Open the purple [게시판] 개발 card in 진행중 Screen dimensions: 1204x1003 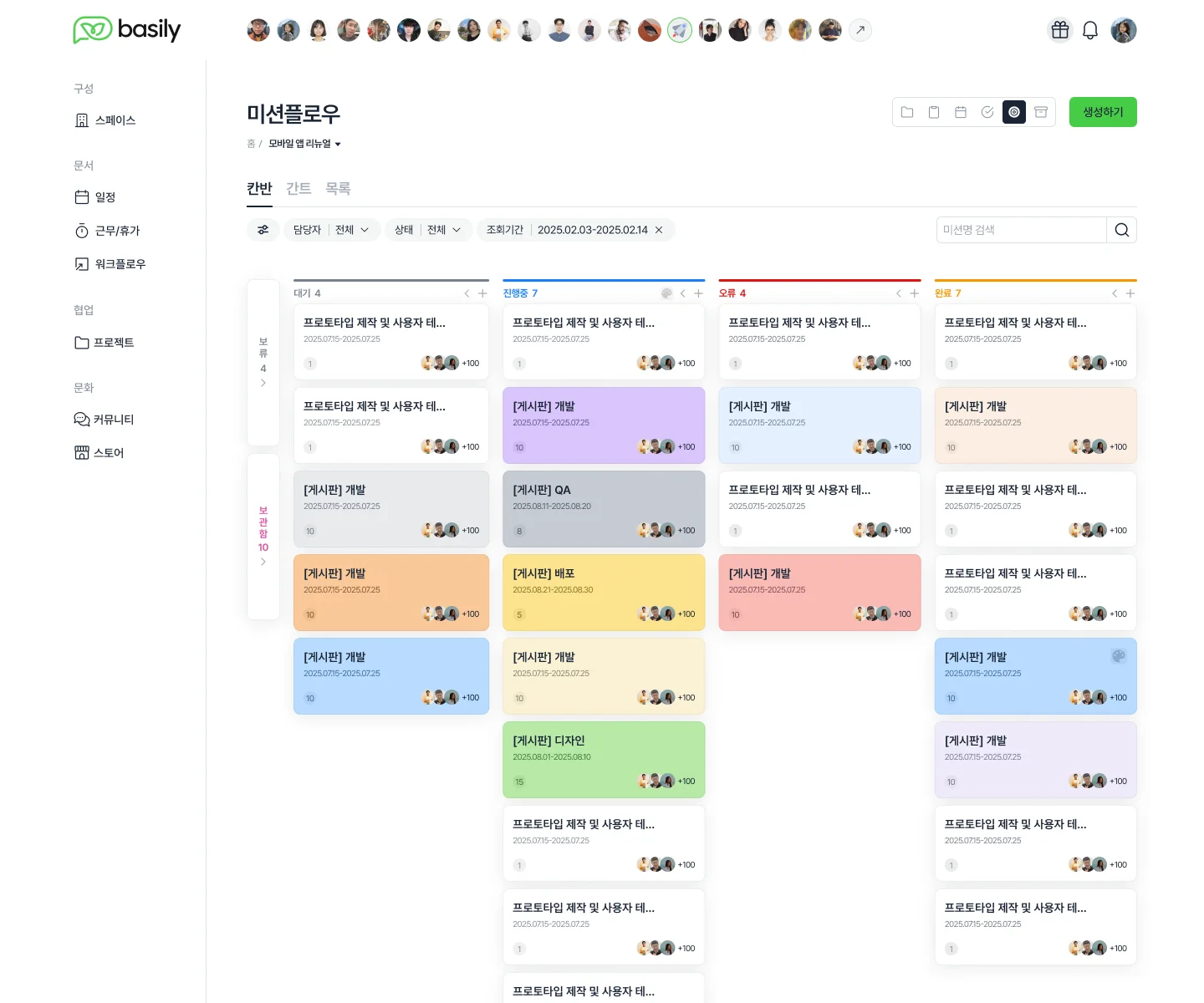tap(604, 425)
